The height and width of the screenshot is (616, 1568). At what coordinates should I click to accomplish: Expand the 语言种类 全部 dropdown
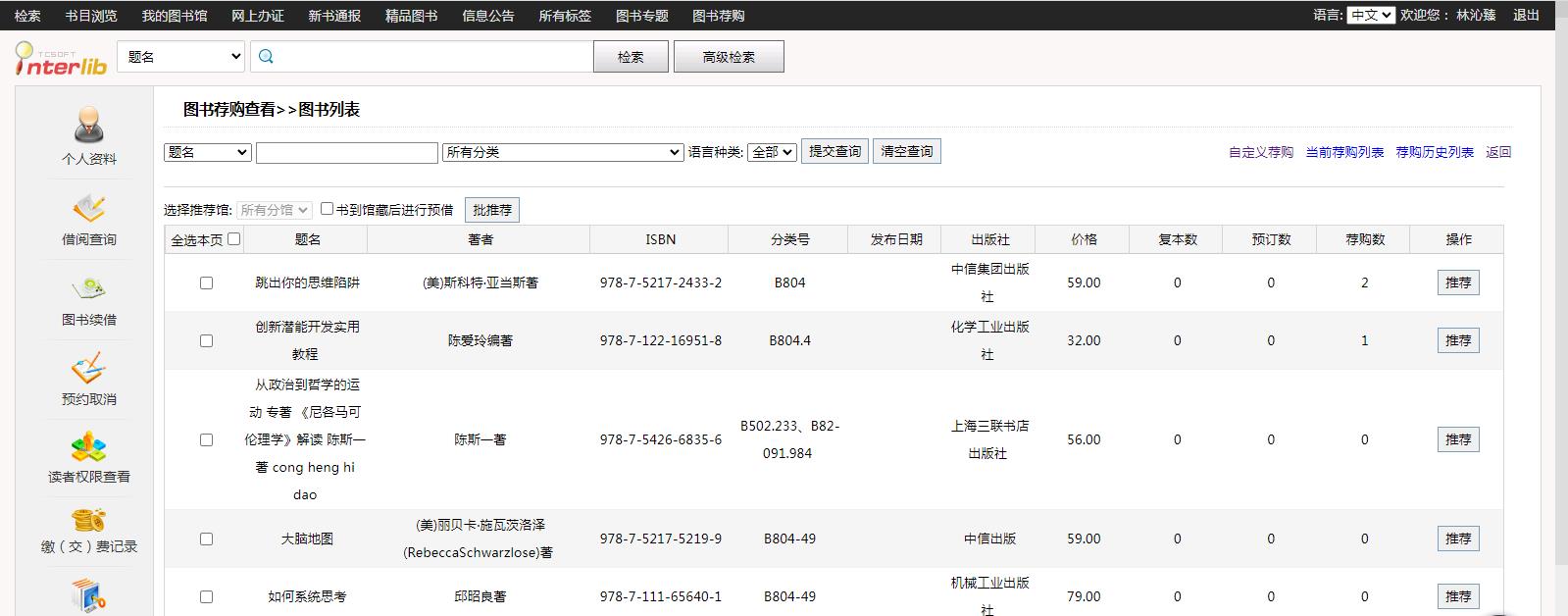coord(771,152)
